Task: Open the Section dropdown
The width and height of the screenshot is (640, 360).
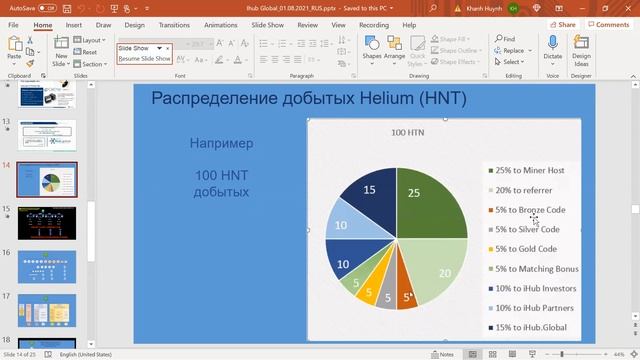Action: (90, 64)
